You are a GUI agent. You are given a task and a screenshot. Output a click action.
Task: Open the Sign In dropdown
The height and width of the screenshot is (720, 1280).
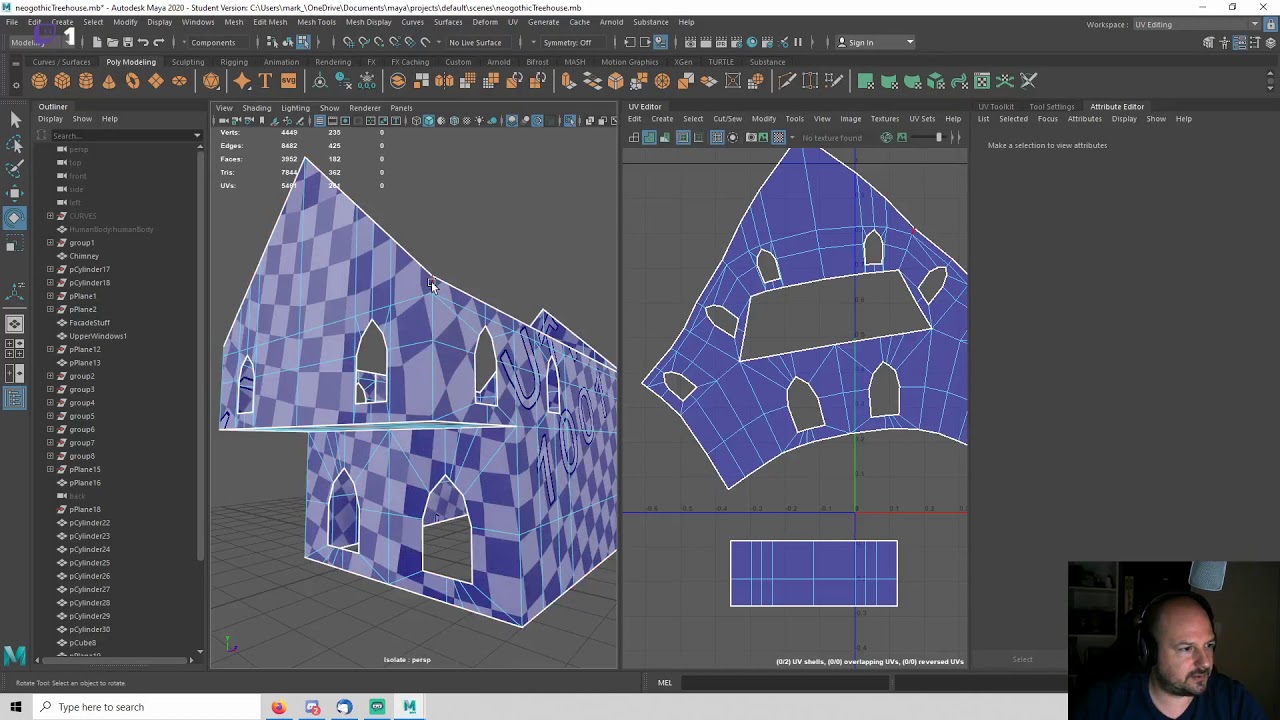tap(876, 42)
